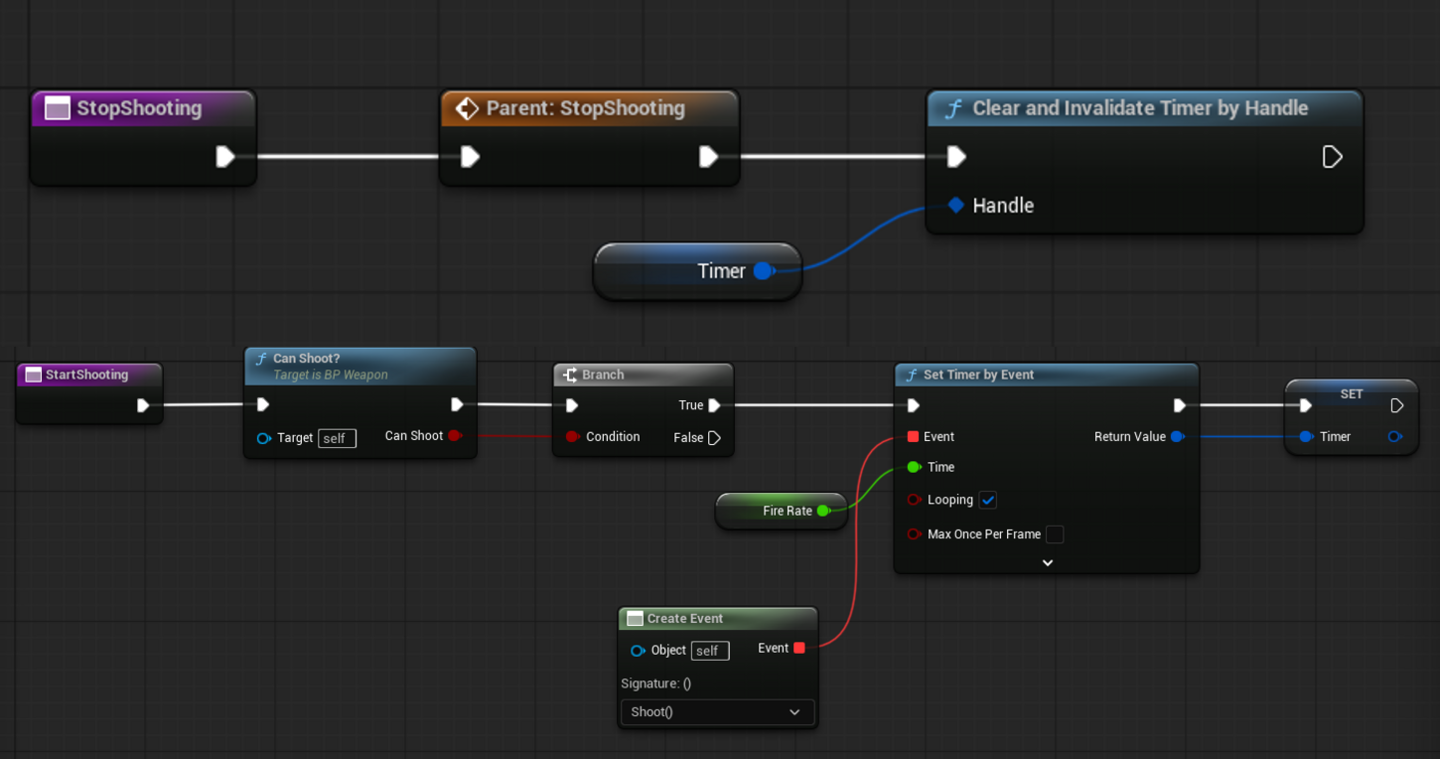Click the Timer variable's blue output pin
This screenshot has width=1440, height=759.
point(763,271)
